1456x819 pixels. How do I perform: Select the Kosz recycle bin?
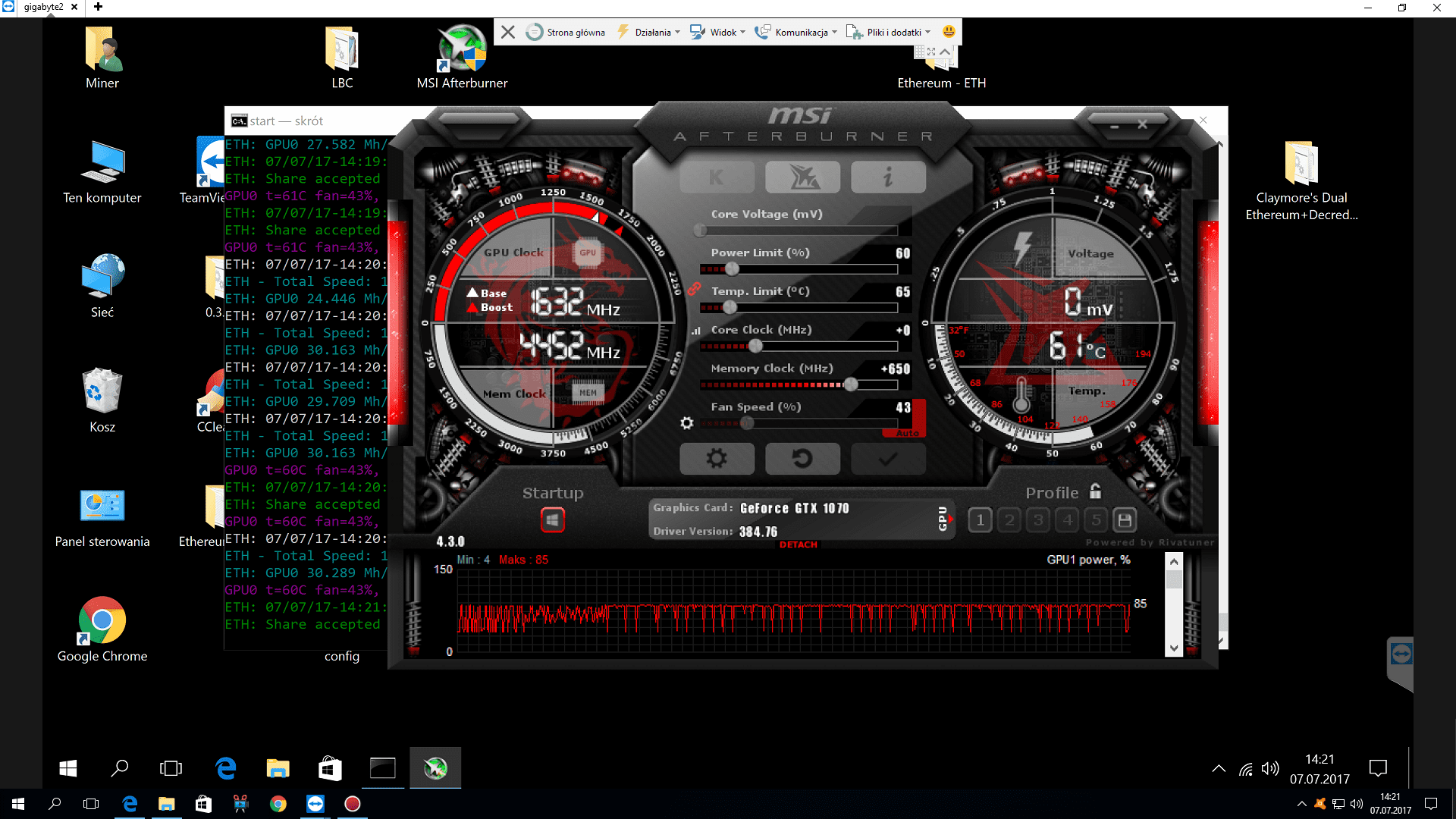coord(102,401)
